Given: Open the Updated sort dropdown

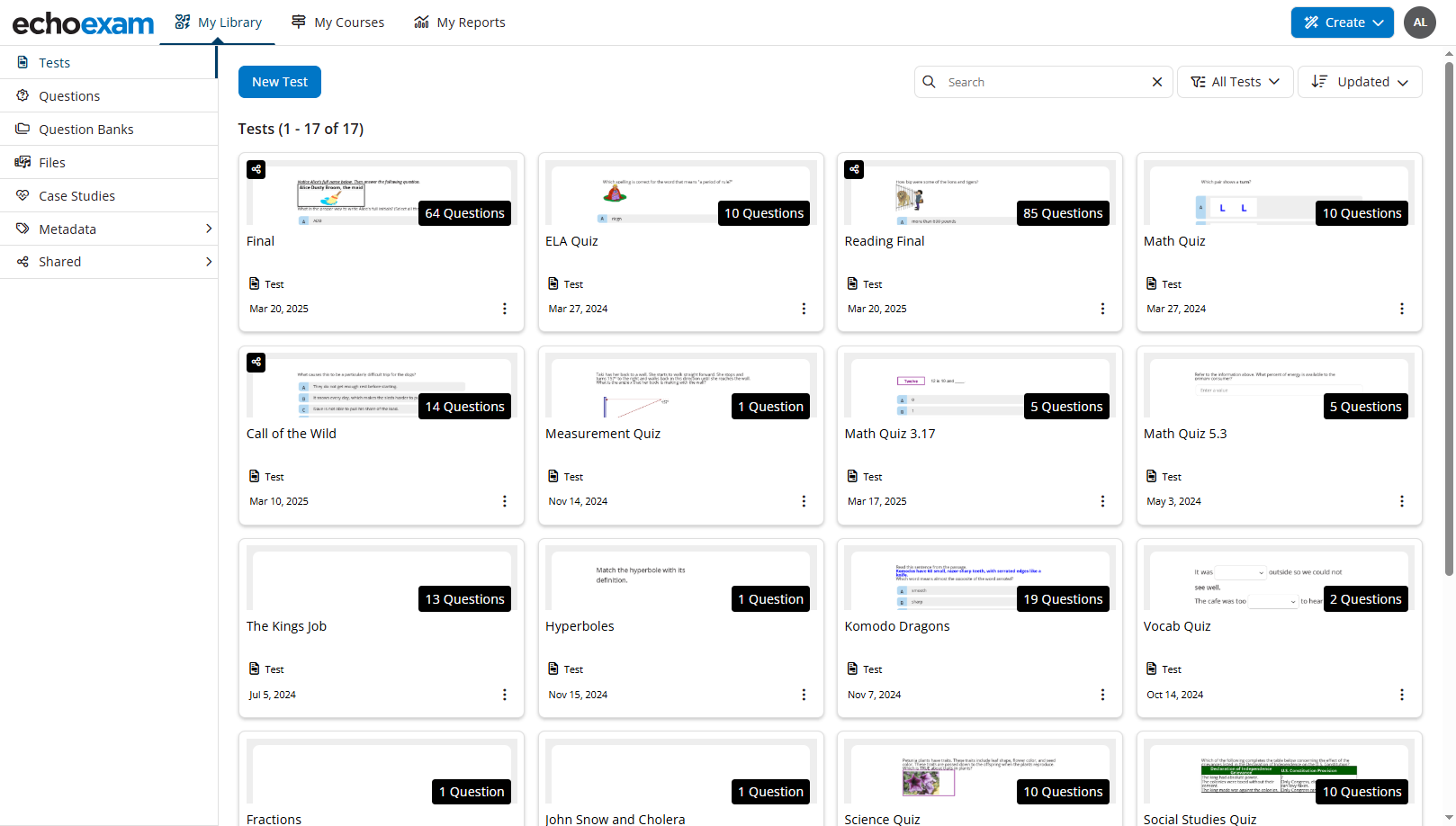Looking at the screenshot, I should pos(1359,82).
